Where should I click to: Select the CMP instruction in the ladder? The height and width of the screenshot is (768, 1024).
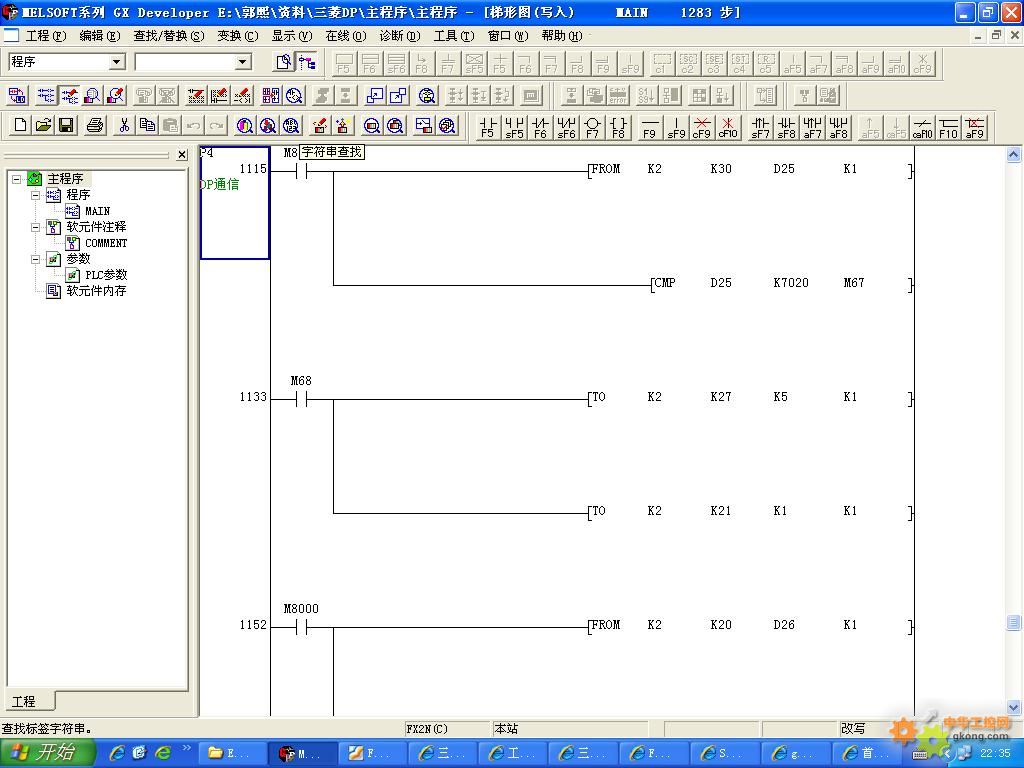pyautogui.click(x=664, y=283)
